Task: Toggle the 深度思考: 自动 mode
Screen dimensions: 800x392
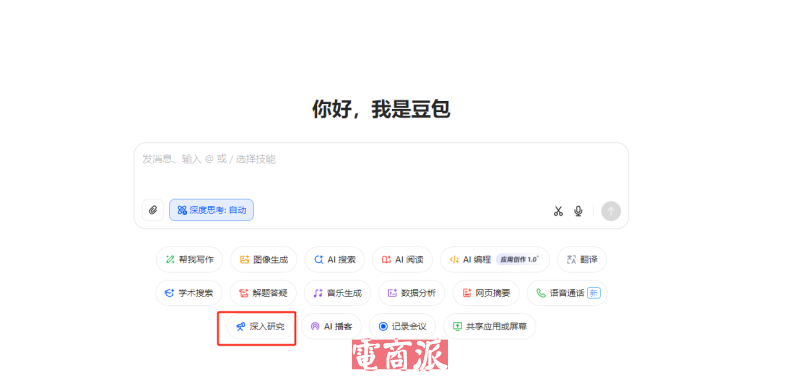Action: pos(211,210)
